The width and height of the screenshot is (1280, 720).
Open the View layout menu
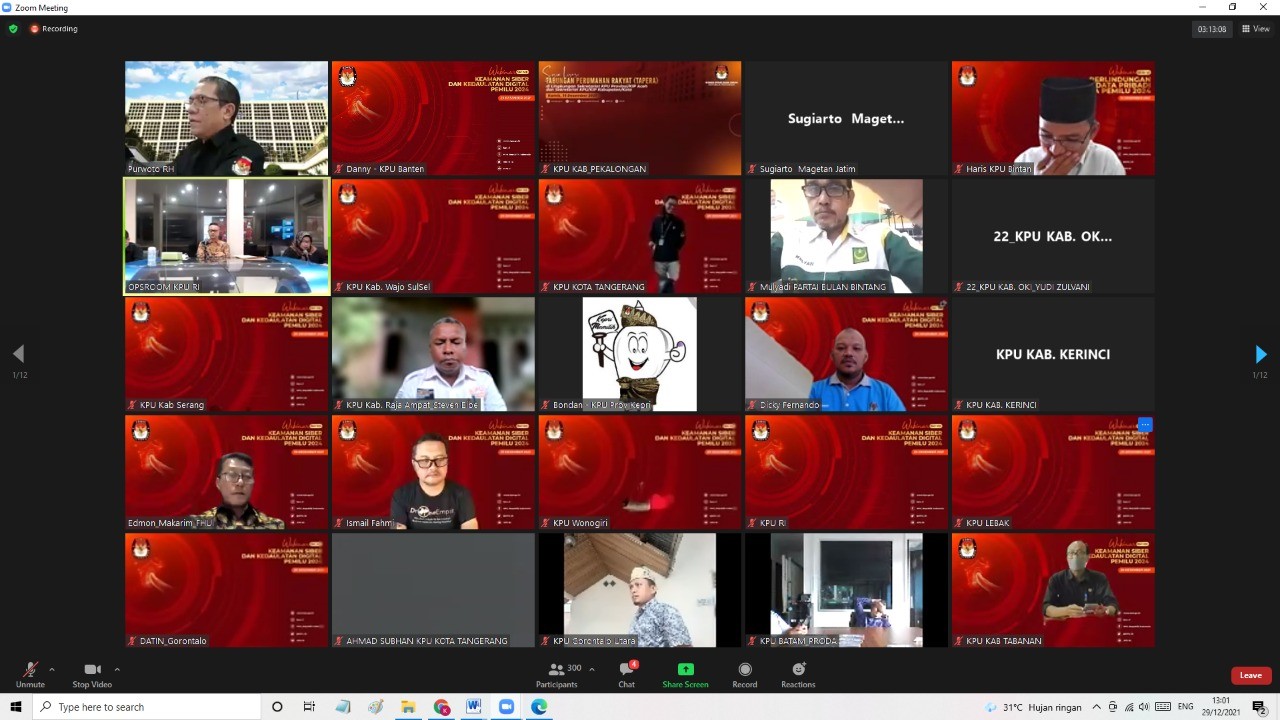tap(1256, 29)
